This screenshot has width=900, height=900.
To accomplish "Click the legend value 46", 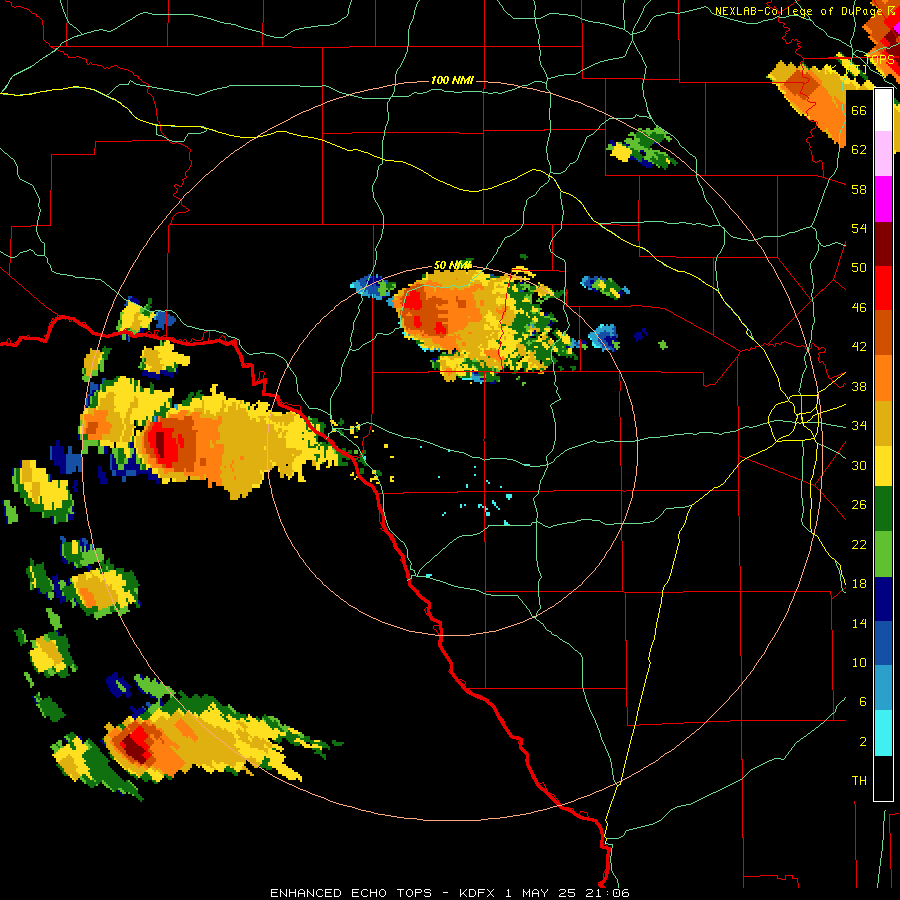I will [859, 308].
